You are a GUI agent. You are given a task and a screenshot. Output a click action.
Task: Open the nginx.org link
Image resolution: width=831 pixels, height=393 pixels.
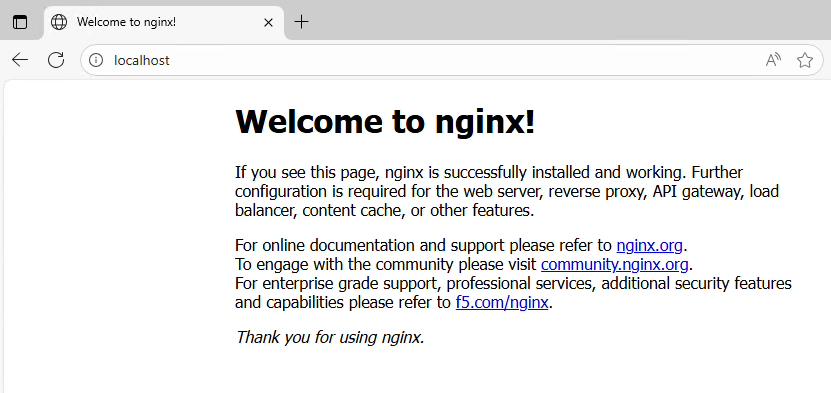pos(649,245)
